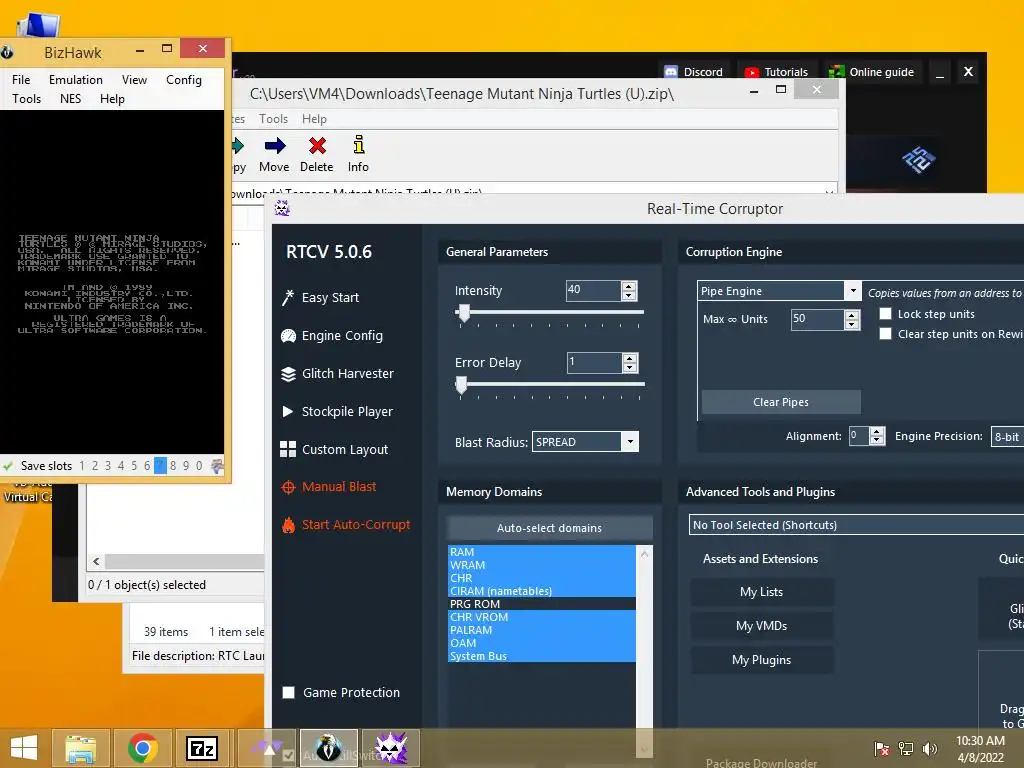
Task: Open My Plugins button
Action: point(761,660)
